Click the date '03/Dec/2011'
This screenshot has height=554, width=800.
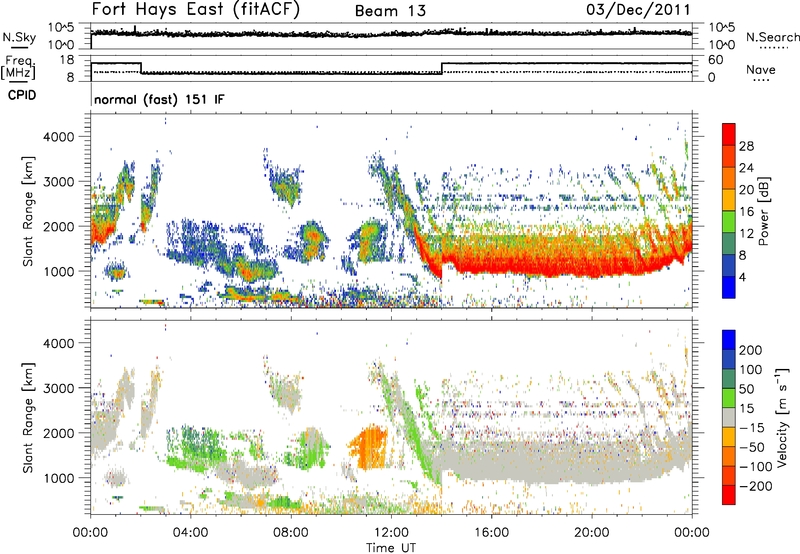[638, 9]
